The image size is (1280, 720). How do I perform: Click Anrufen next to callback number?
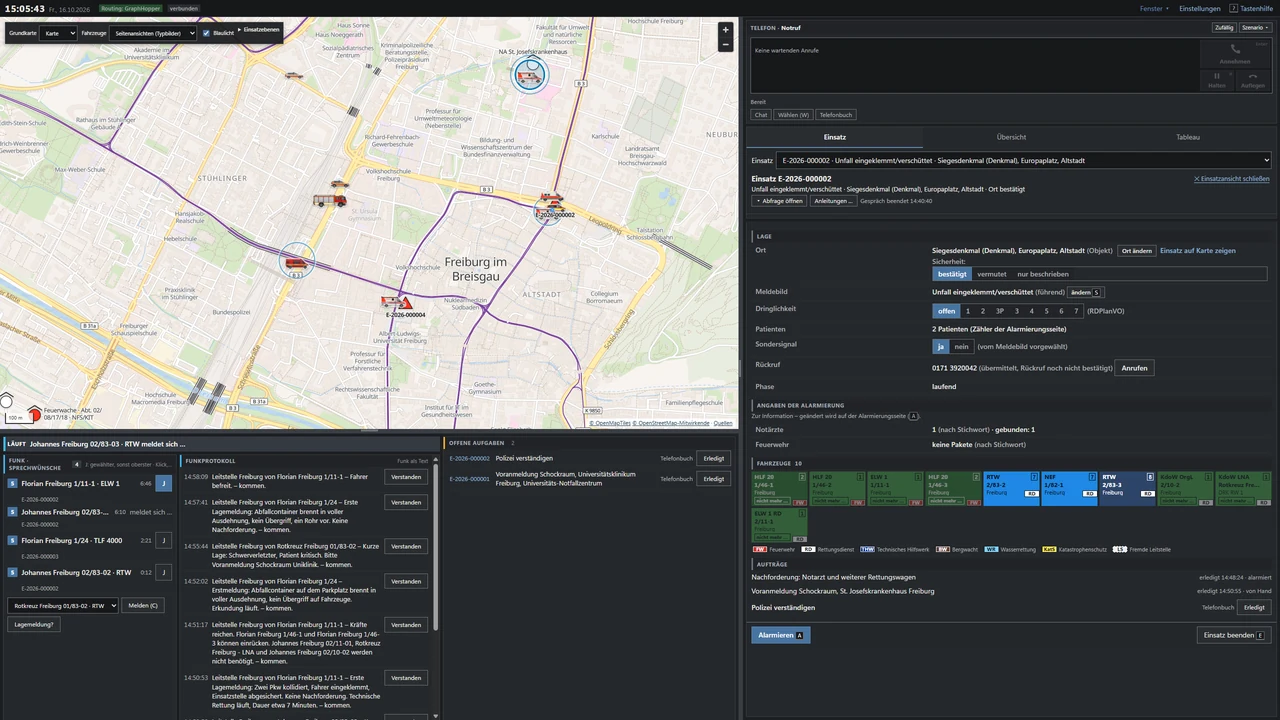[1134, 368]
